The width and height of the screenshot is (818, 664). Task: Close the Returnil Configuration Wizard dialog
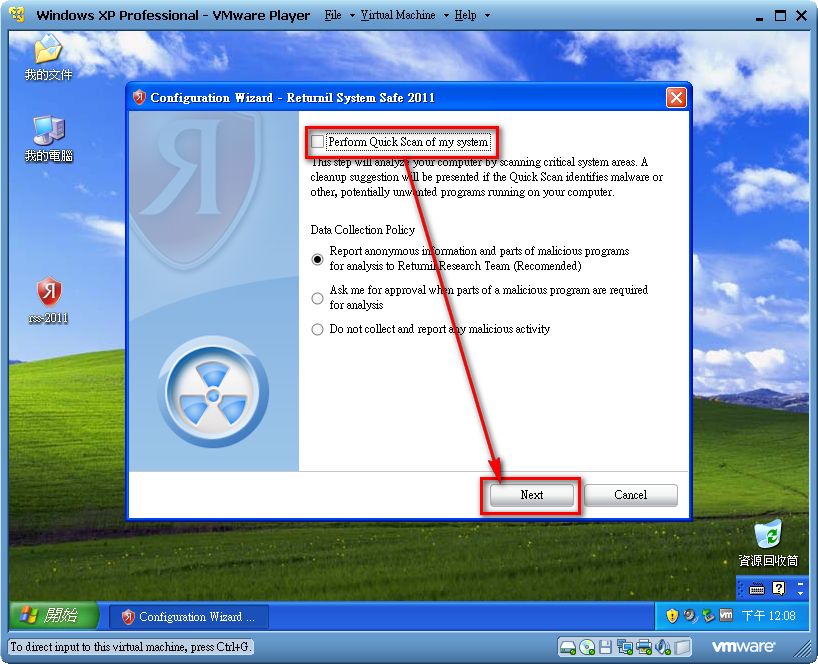pyautogui.click(x=676, y=98)
